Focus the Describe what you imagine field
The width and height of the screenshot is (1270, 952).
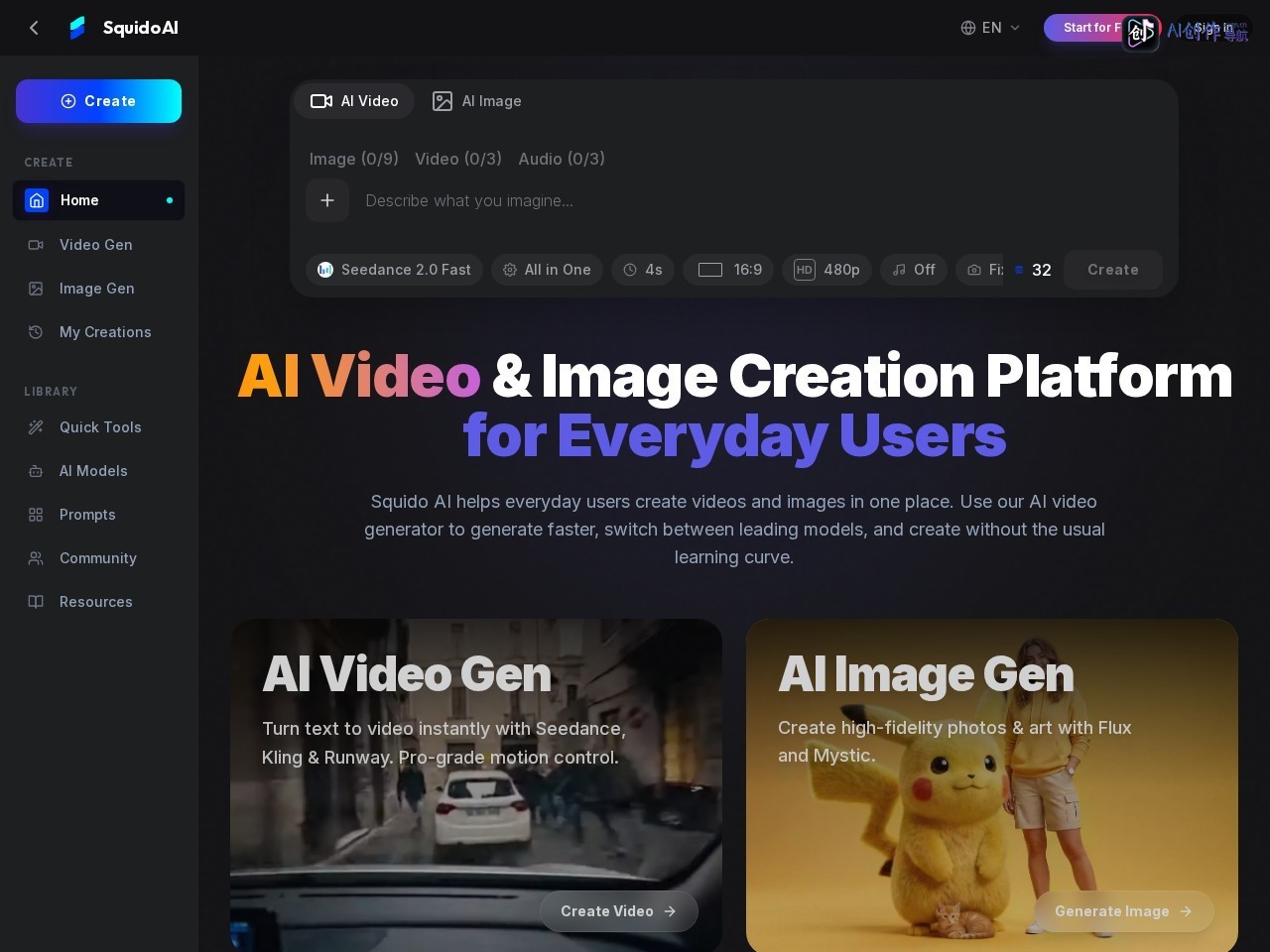[x=754, y=200]
